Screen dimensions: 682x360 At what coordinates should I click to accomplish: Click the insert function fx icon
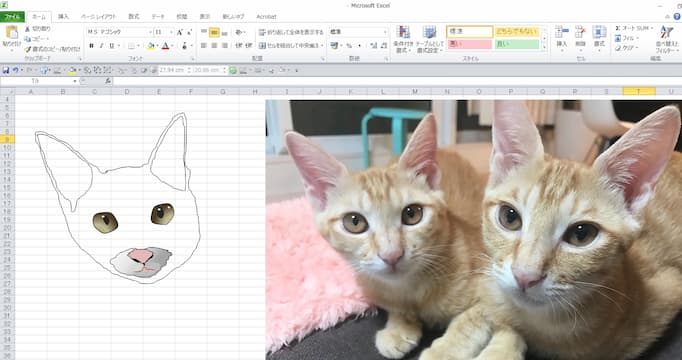[108, 81]
